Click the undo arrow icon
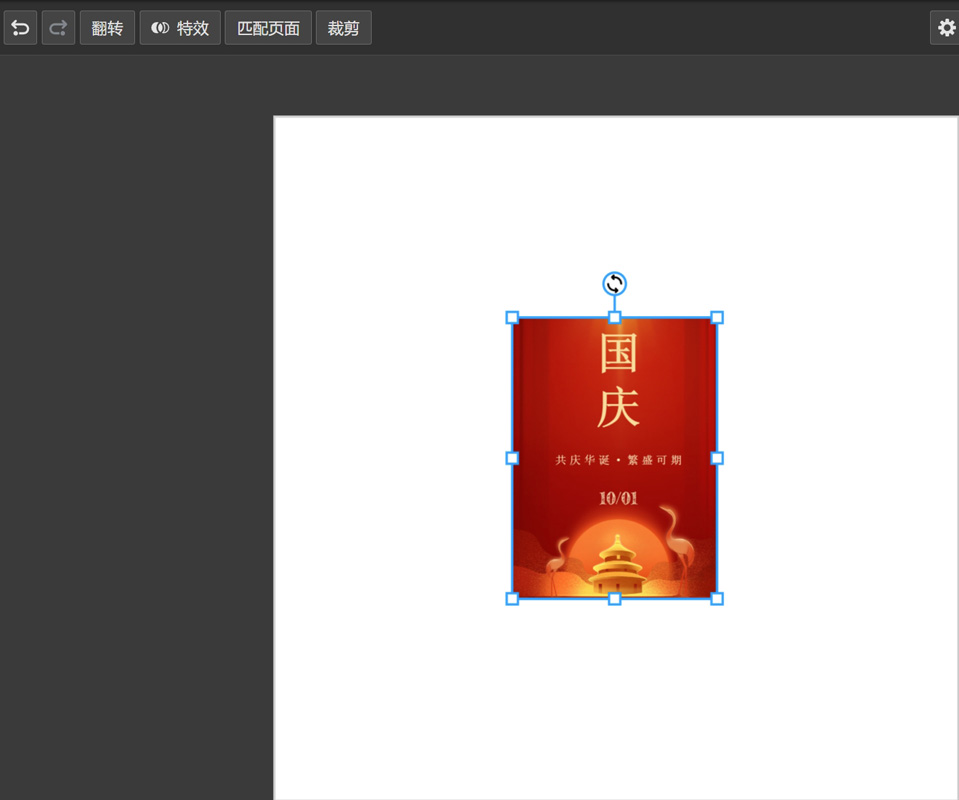The width and height of the screenshot is (959, 800). tap(20, 28)
